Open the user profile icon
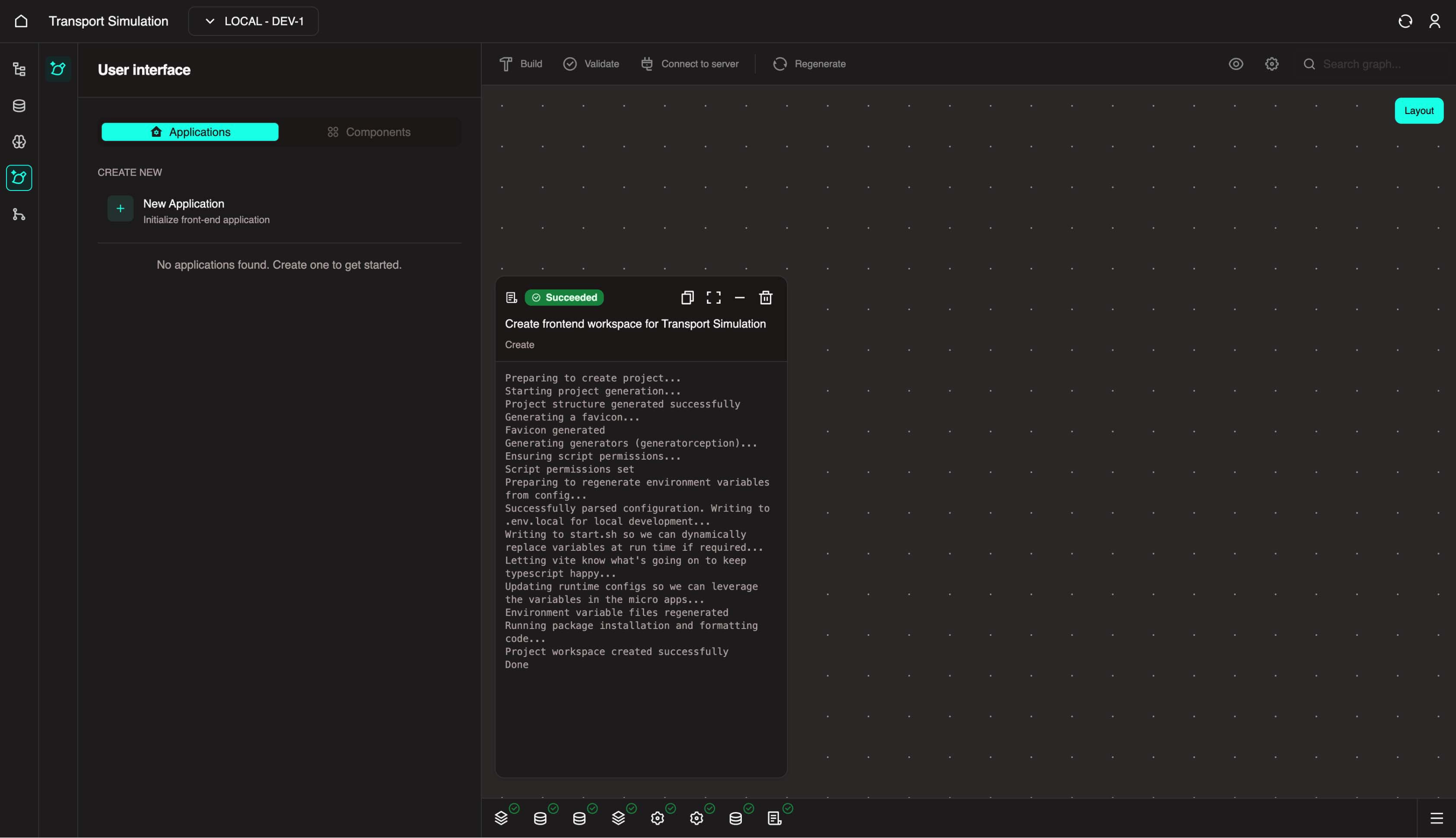 point(1435,21)
